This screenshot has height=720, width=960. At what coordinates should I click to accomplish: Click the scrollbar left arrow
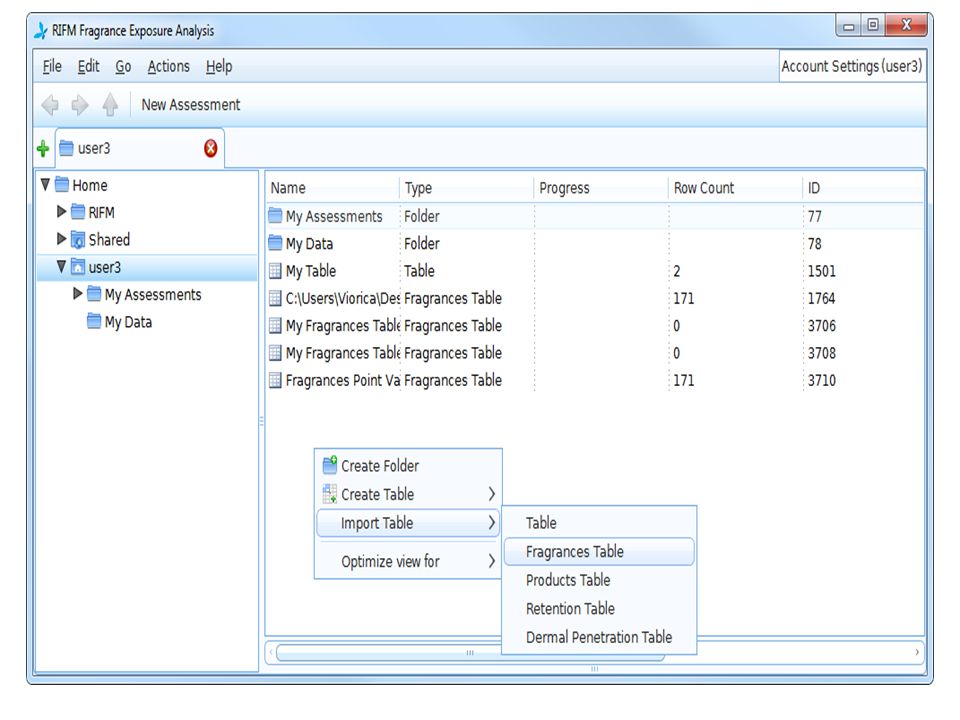click(271, 653)
